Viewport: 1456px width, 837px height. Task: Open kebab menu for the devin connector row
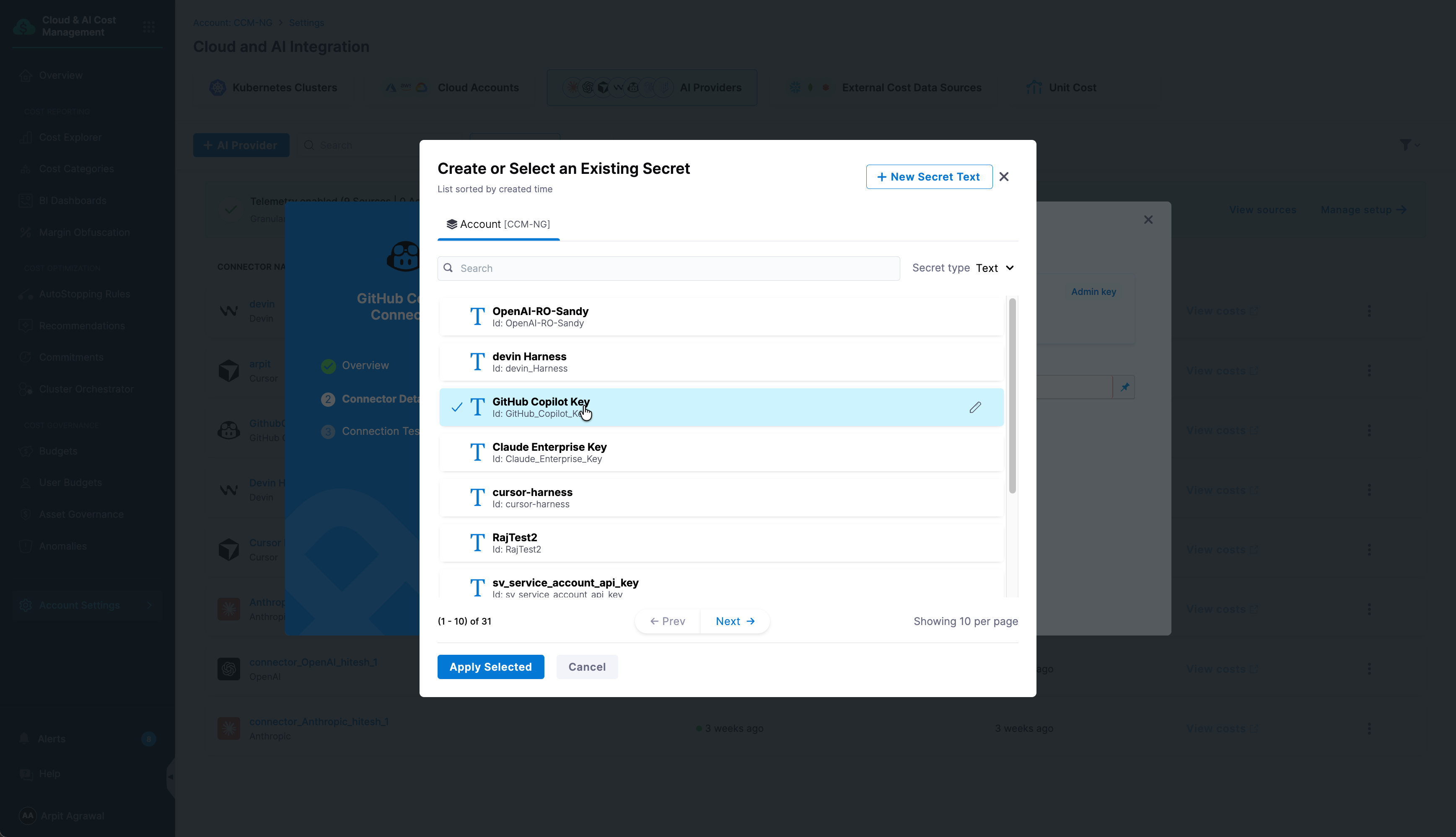[x=1368, y=311]
